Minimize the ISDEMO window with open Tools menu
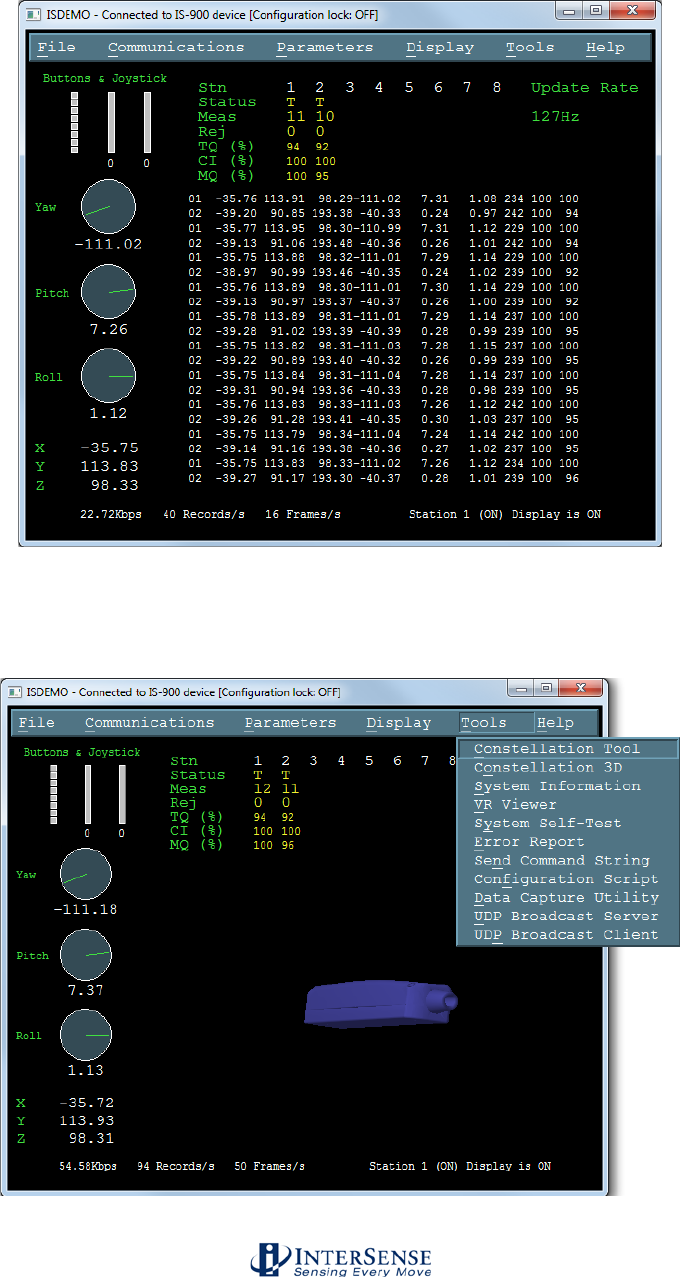680x1277 pixels. [x=520, y=688]
